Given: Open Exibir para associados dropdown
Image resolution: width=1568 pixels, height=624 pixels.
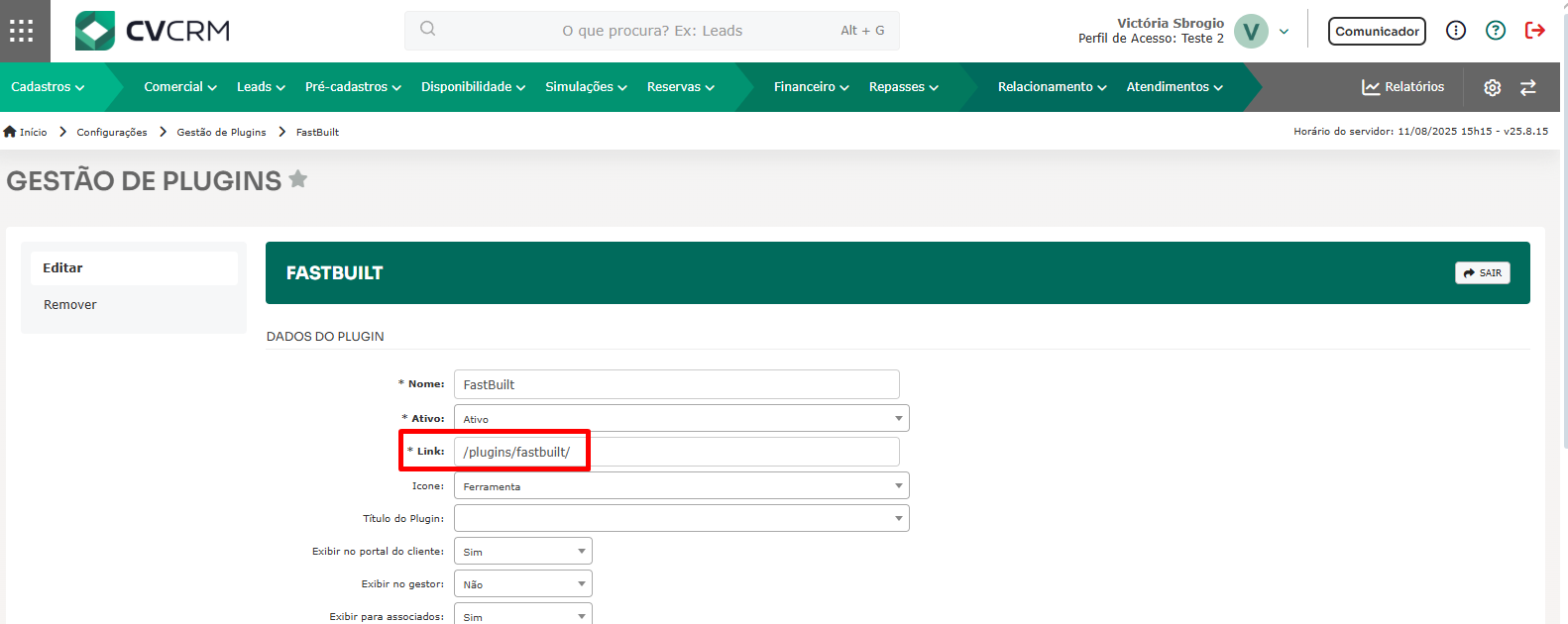Looking at the screenshot, I should [522, 615].
